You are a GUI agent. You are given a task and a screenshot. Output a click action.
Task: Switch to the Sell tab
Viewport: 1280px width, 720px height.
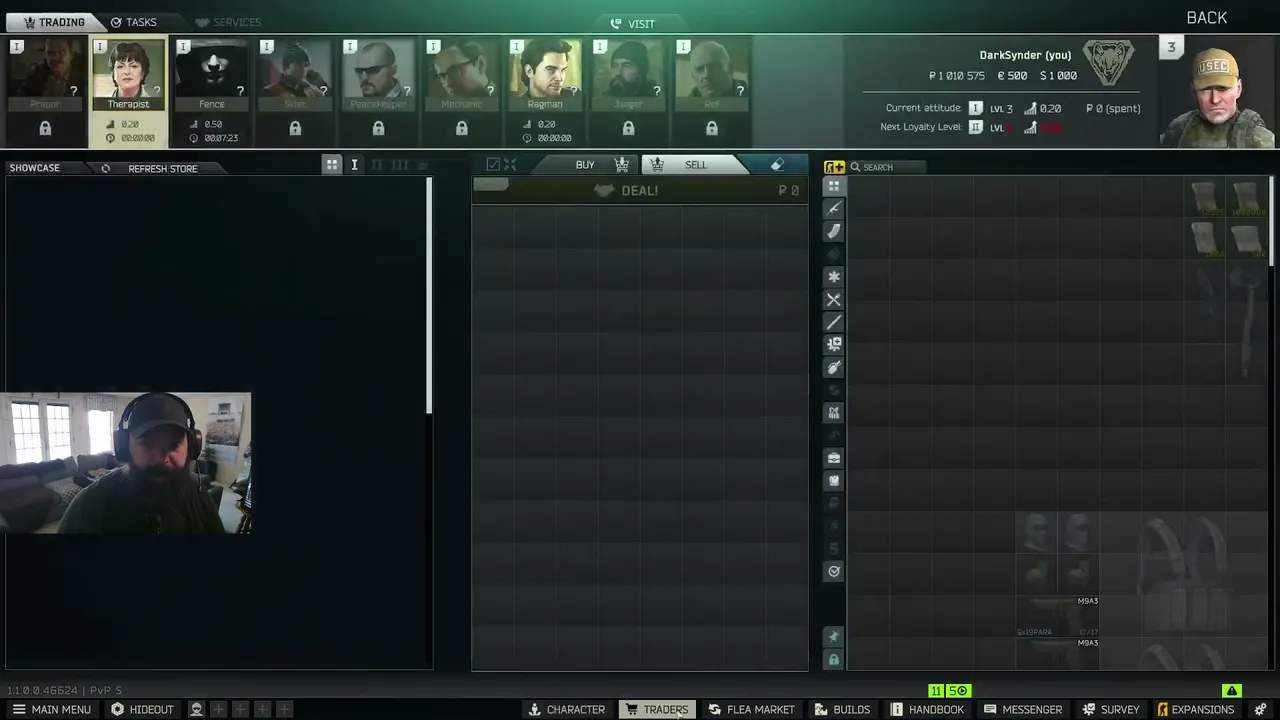click(695, 165)
